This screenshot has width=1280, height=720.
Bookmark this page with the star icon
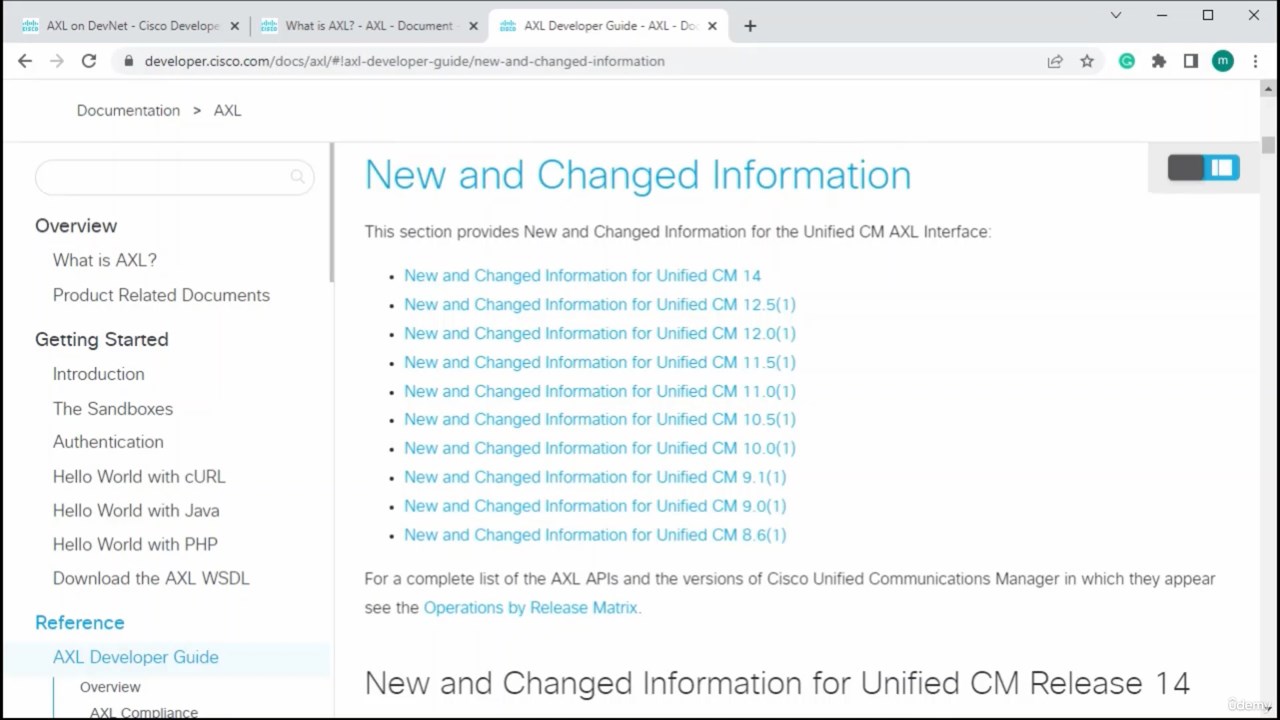coord(1087,61)
